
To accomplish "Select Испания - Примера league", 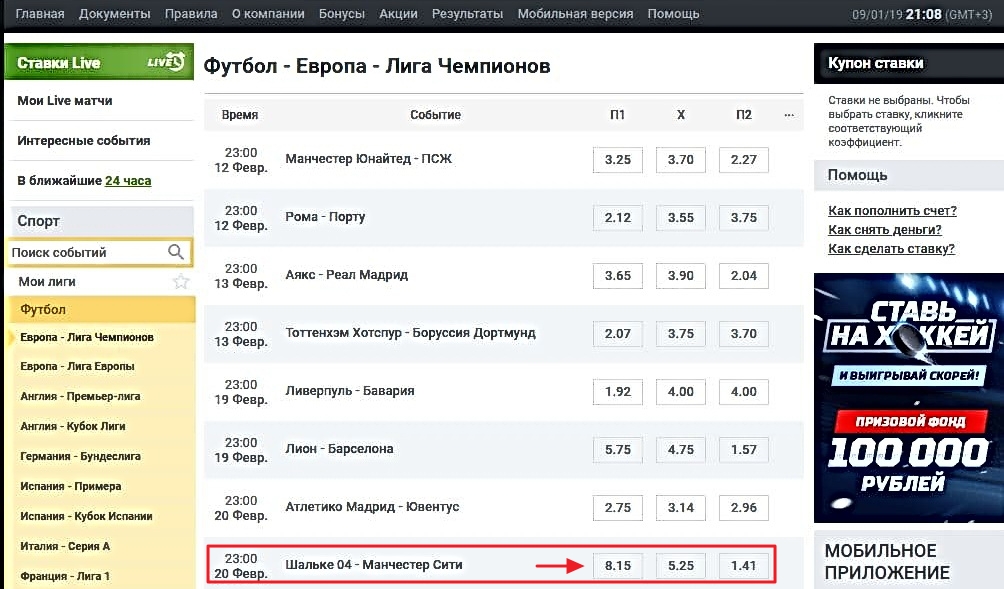I will click(70, 486).
